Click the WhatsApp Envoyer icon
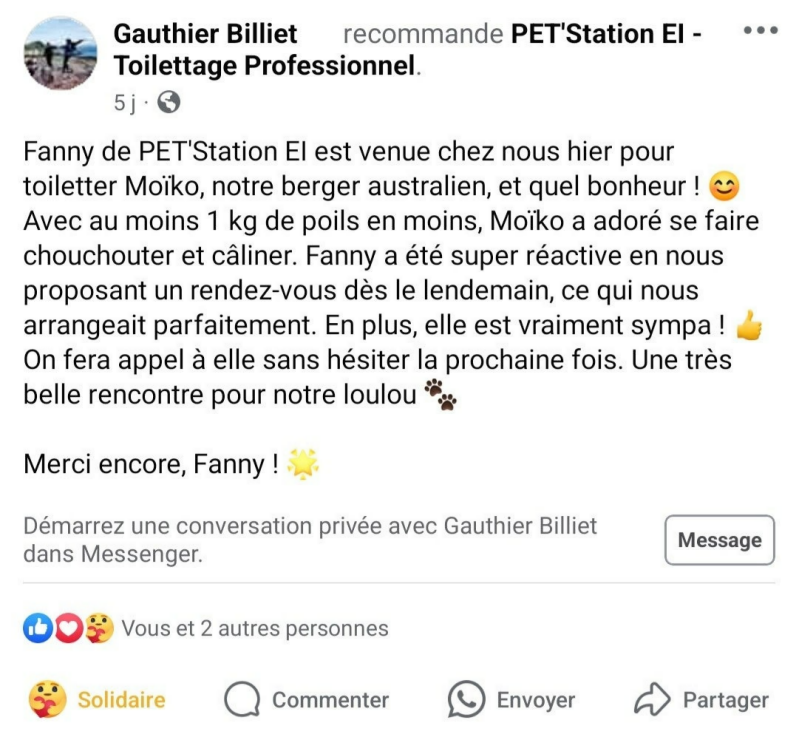 pos(466,700)
